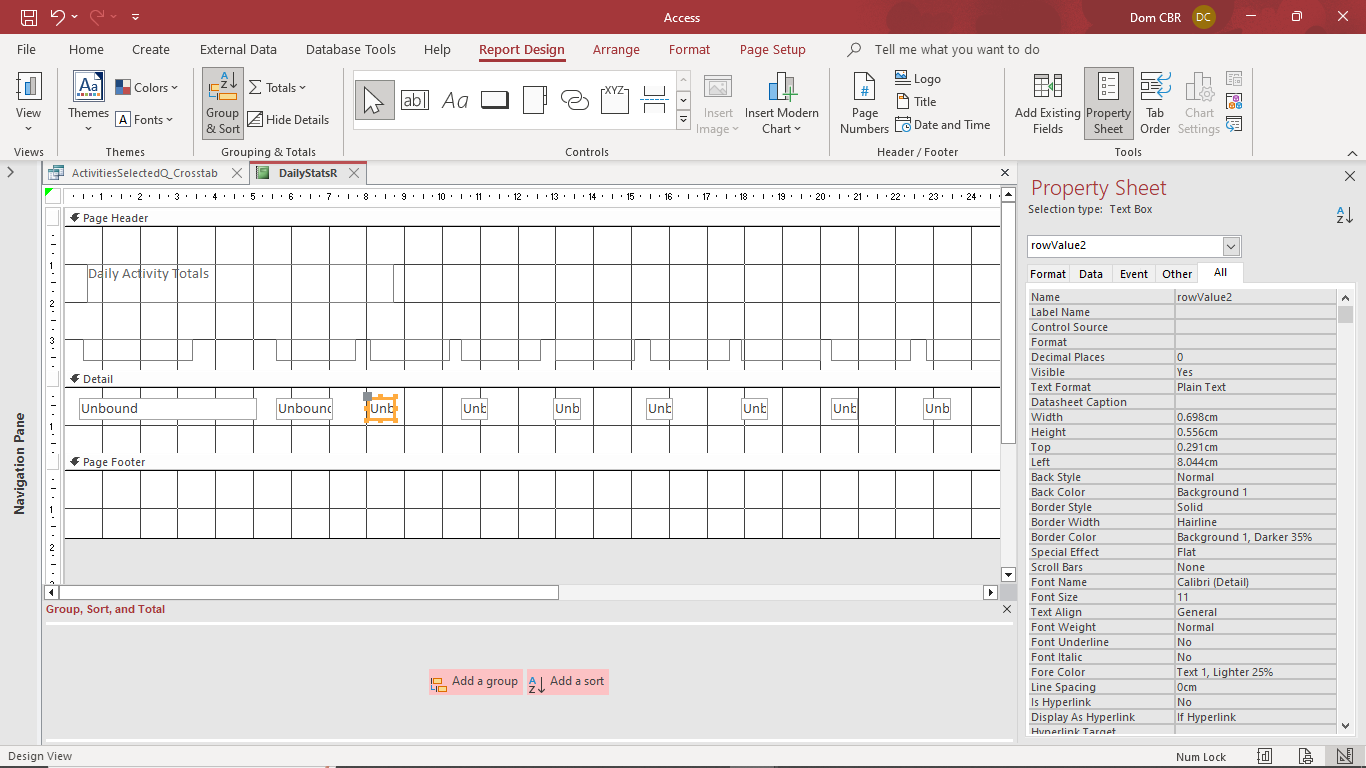This screenshot has height=768, width=1366.
Task: Insert Date and Time into the report
Action: (x=944, y=125)
